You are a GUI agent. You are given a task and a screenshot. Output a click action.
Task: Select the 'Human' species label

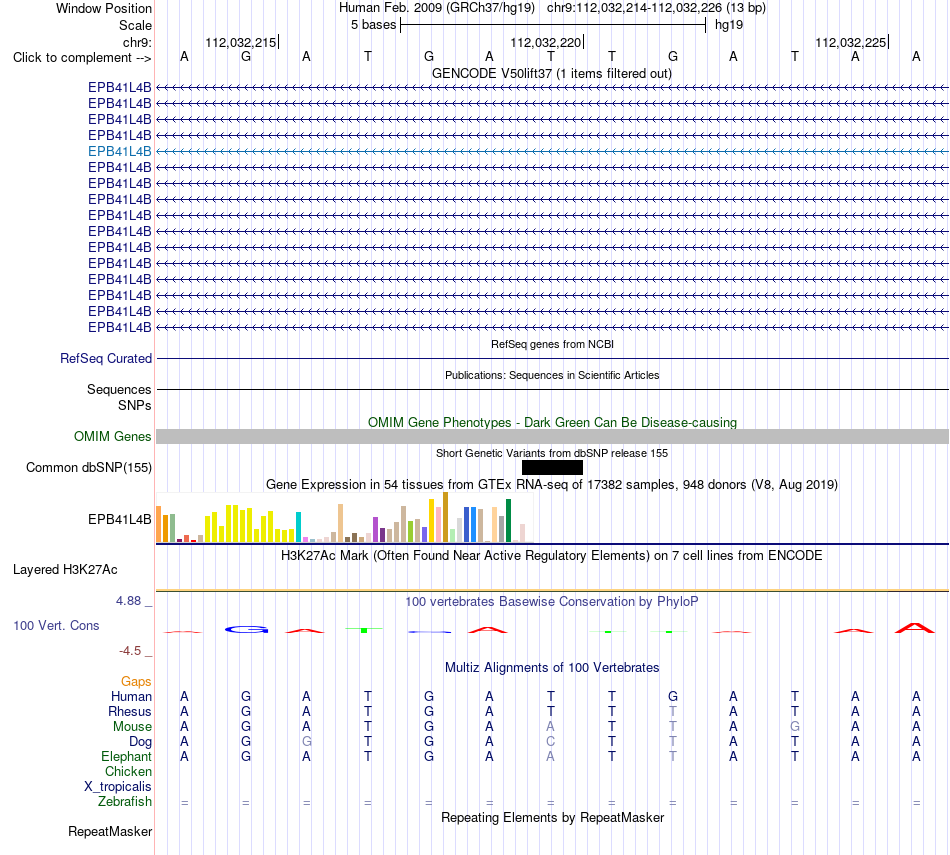pos(131,697)
